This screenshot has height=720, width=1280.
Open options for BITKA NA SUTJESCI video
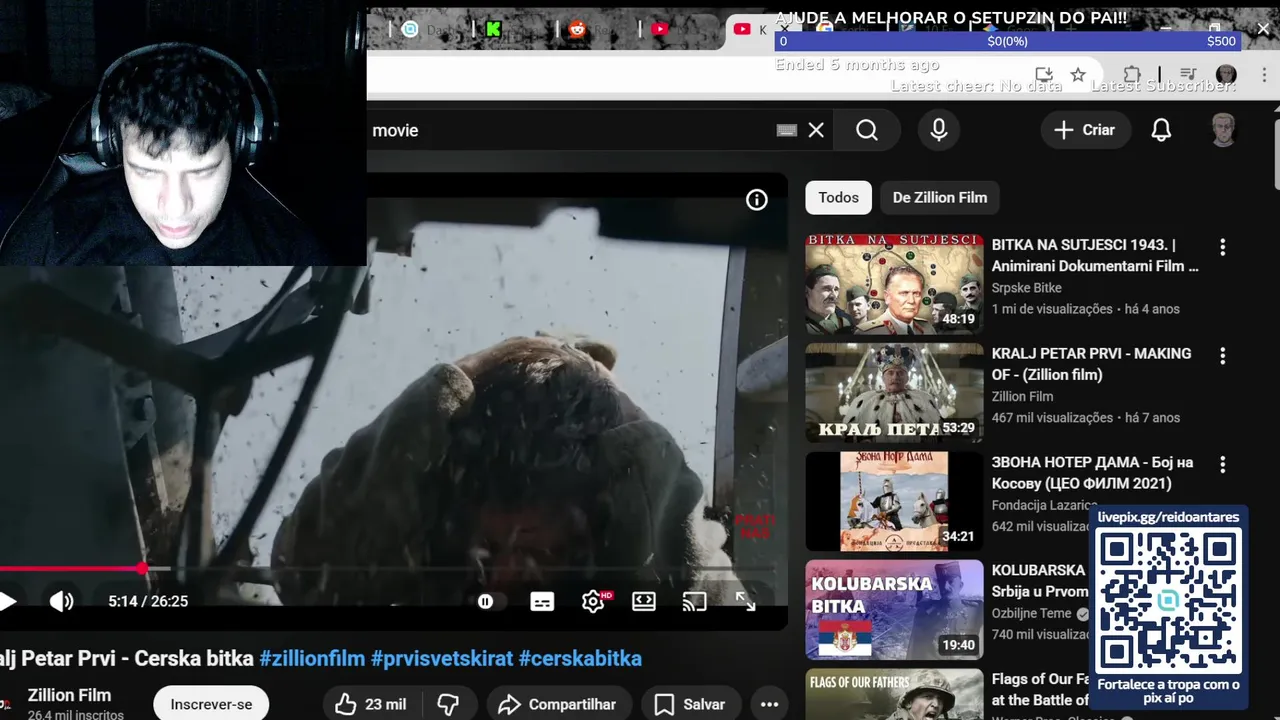(x=1222, y=247)
